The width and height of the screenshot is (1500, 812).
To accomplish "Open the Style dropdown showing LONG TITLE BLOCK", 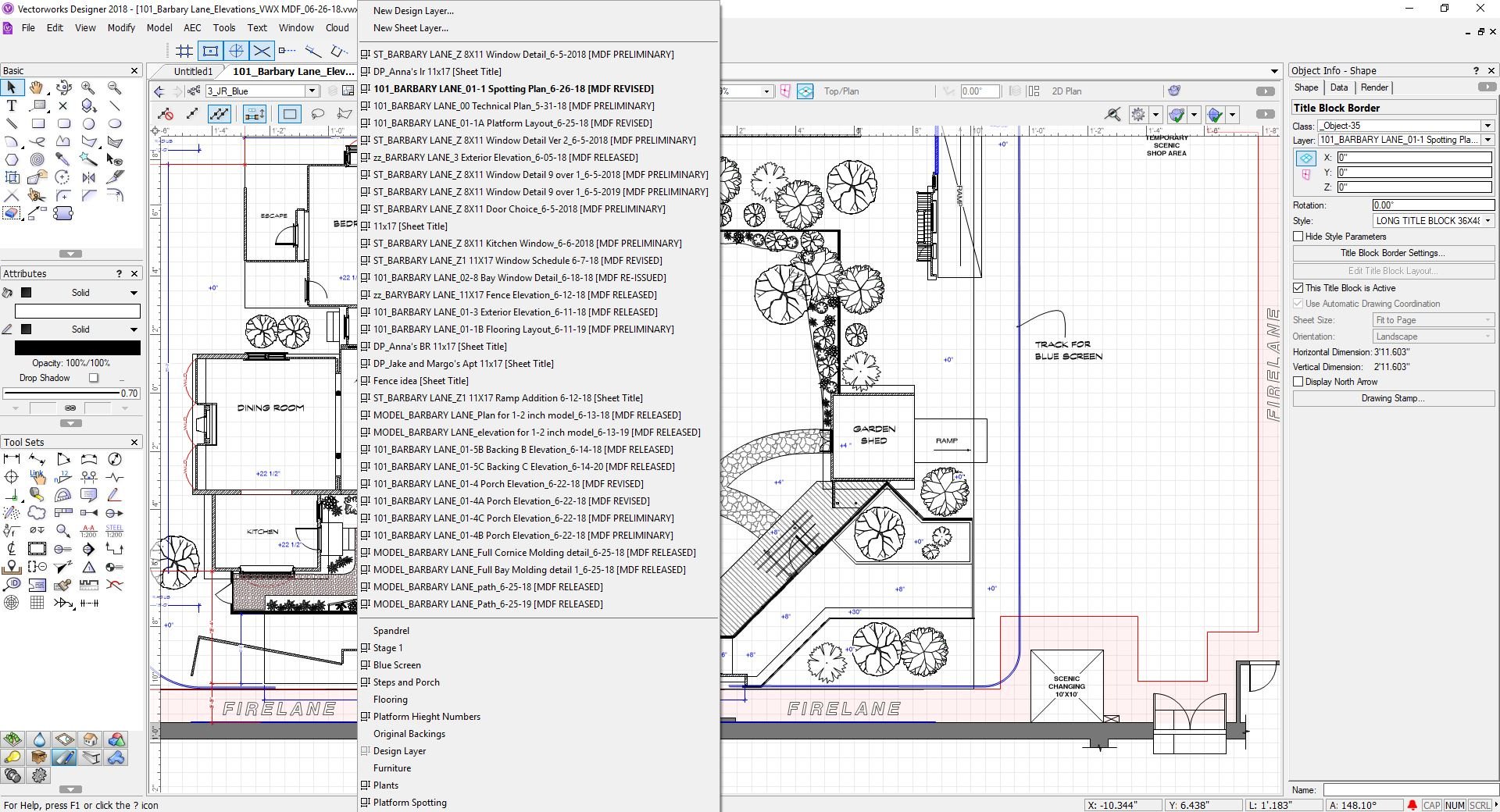I will 1488,221.
